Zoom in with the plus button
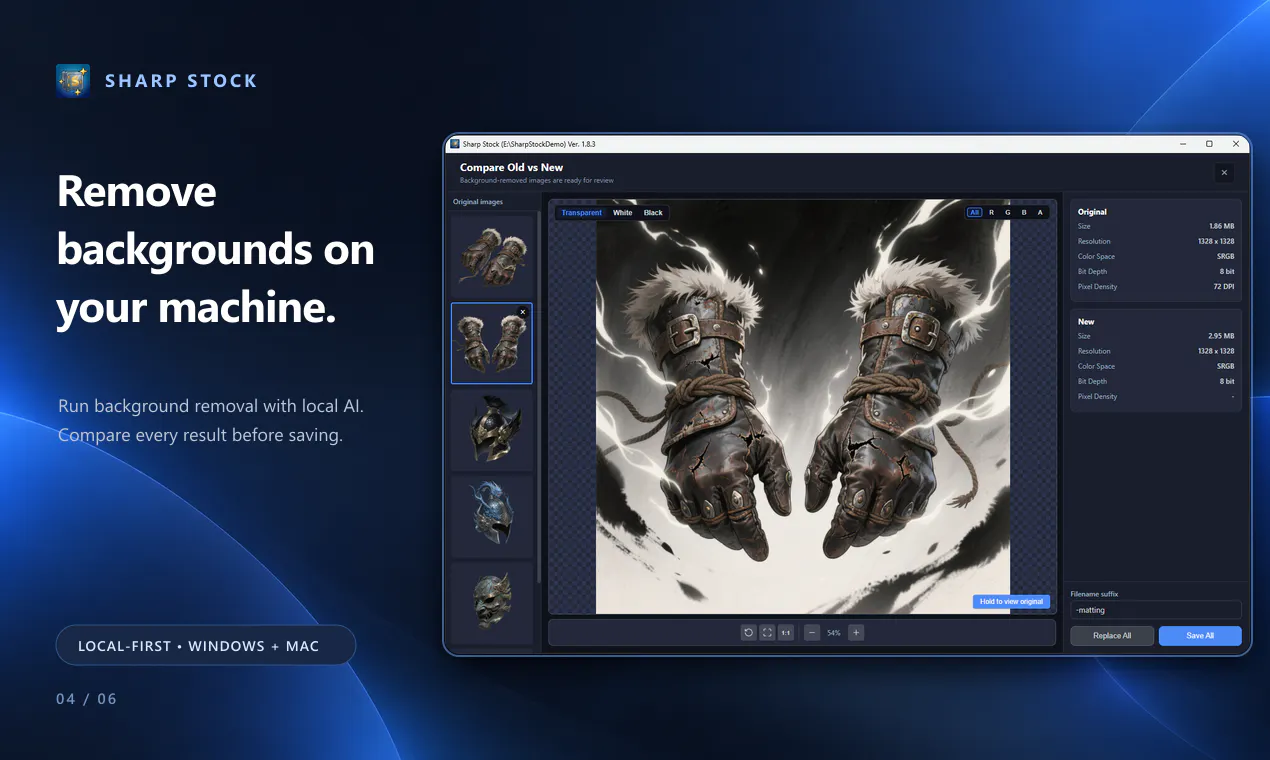 pos(856,632)
